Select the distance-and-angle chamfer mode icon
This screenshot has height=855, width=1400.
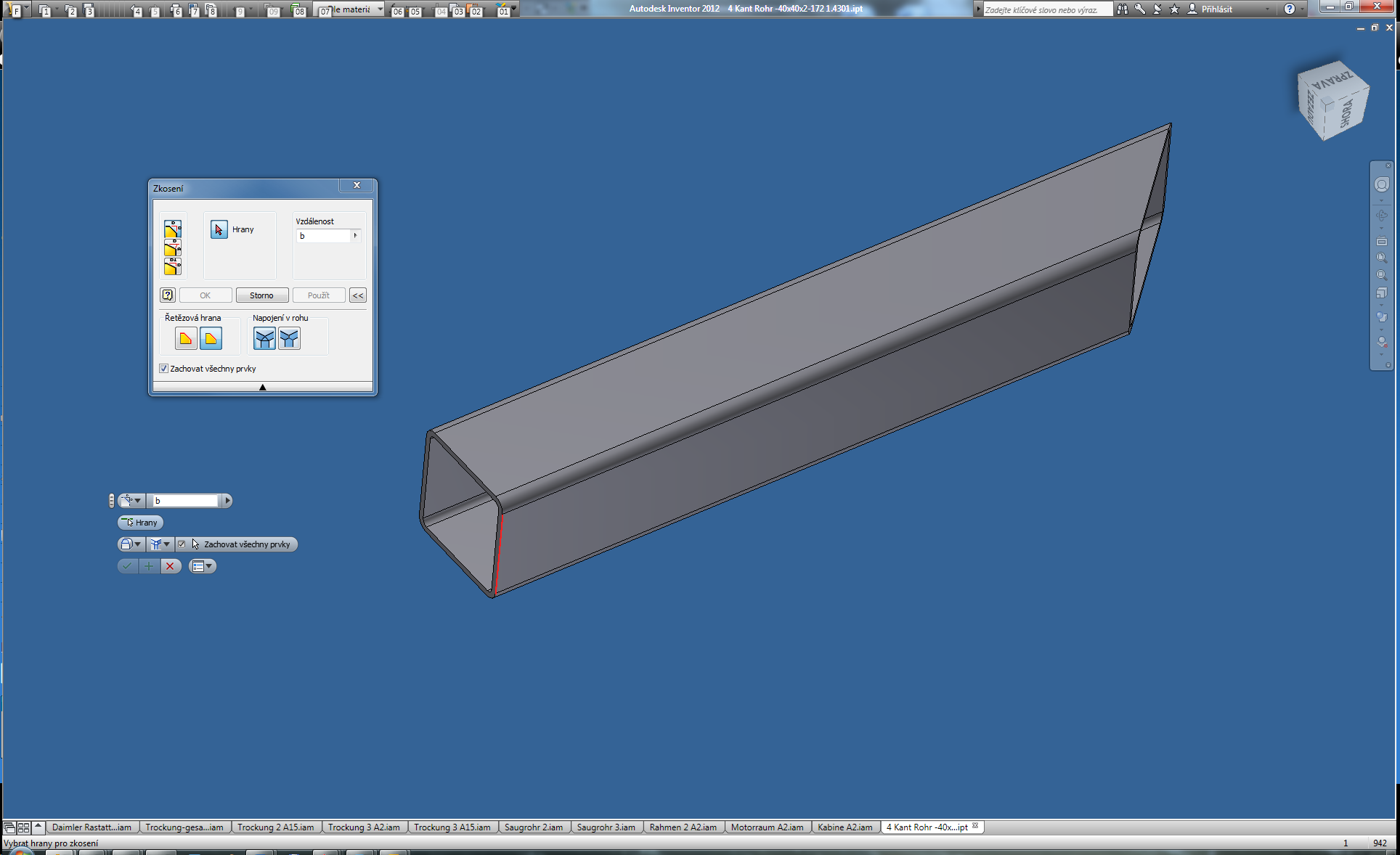172,248
